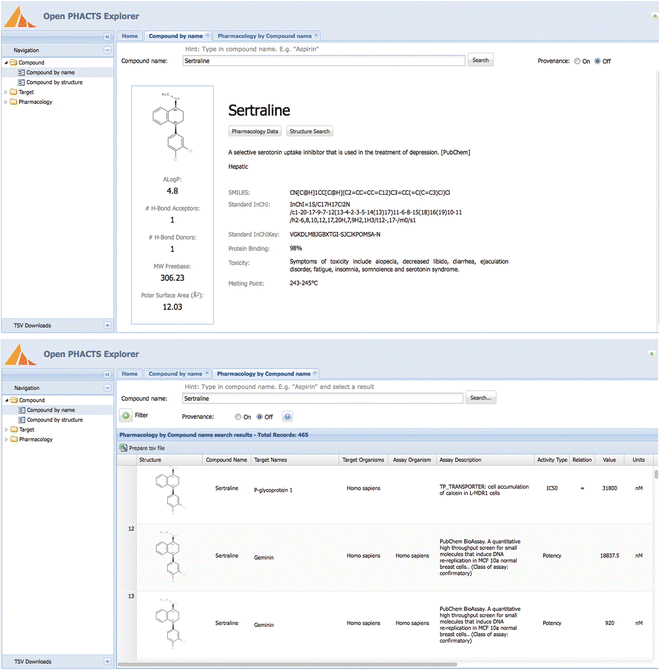Open Compound by name in bottom tree

pyautogui.click(x=51, y=410)
